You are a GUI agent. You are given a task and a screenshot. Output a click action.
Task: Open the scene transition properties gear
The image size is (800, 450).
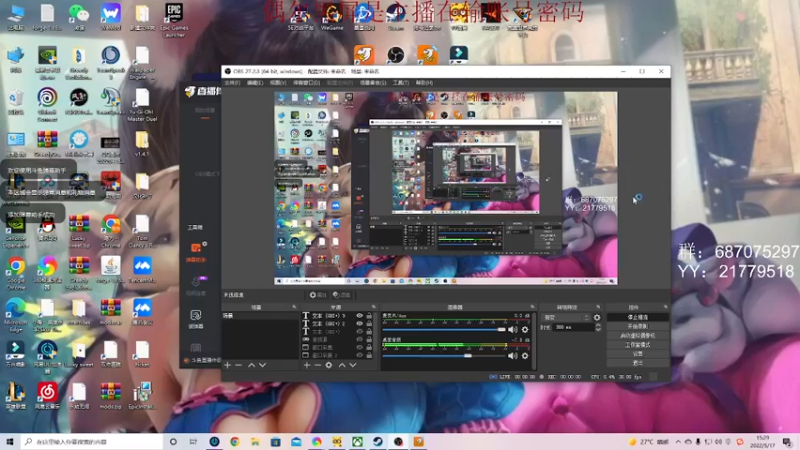pyautogui.click(x=597, y=317)
